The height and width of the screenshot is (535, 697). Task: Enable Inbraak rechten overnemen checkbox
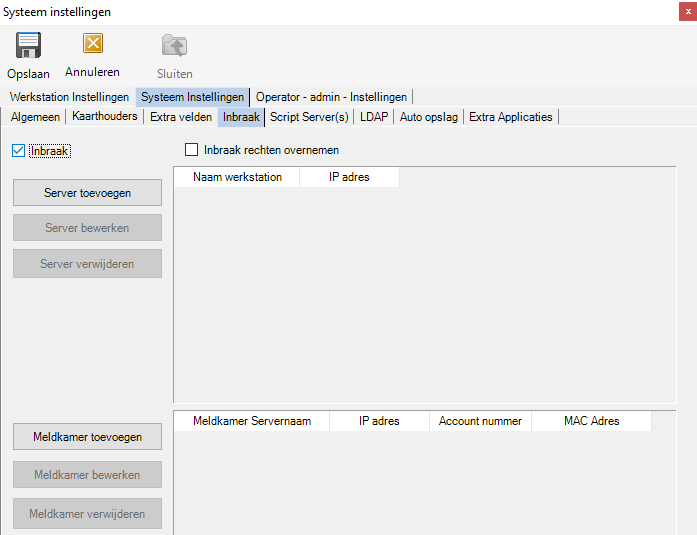point(191,150)
